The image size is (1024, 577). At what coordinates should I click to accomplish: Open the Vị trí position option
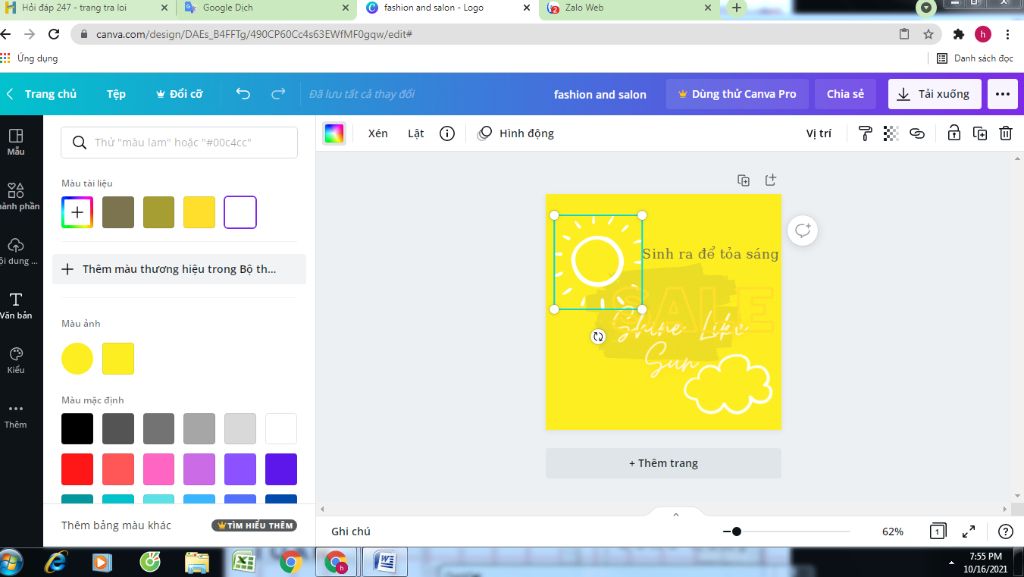818,133
